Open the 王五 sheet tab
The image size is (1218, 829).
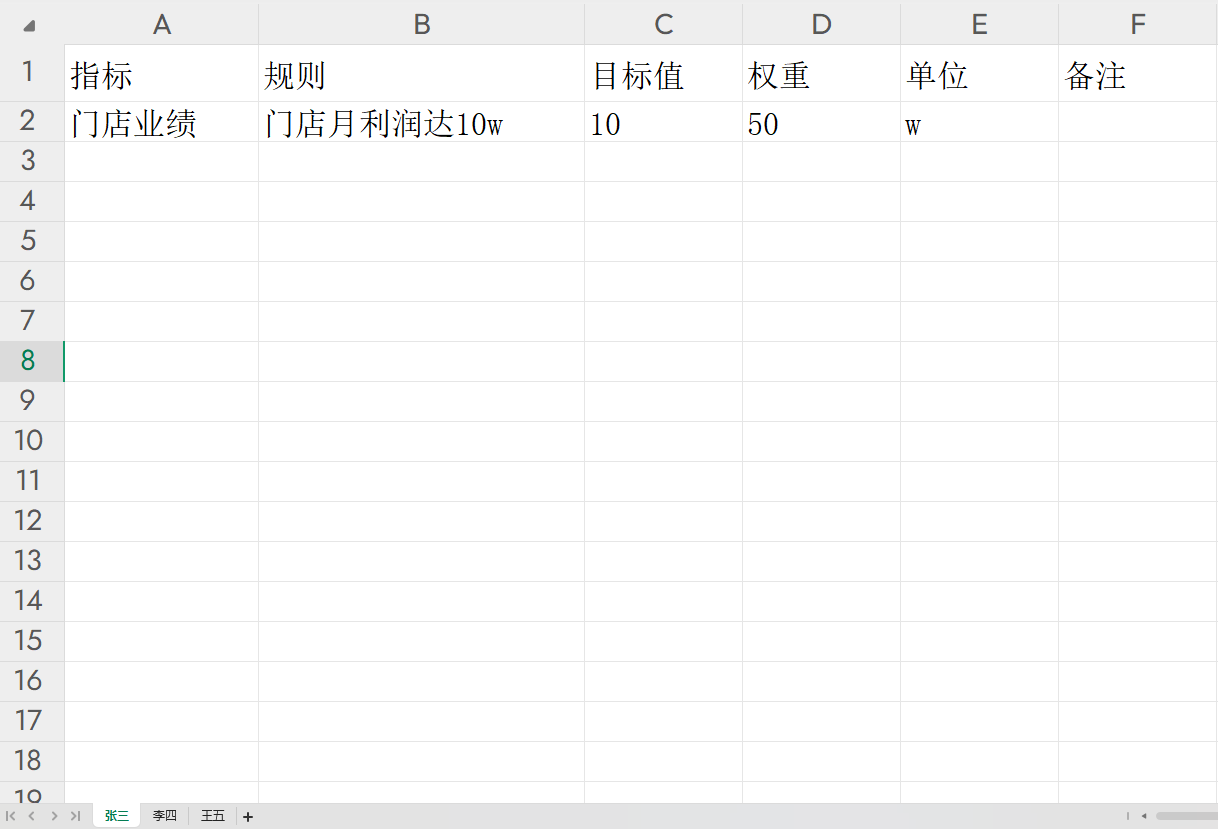coord(213,816)
